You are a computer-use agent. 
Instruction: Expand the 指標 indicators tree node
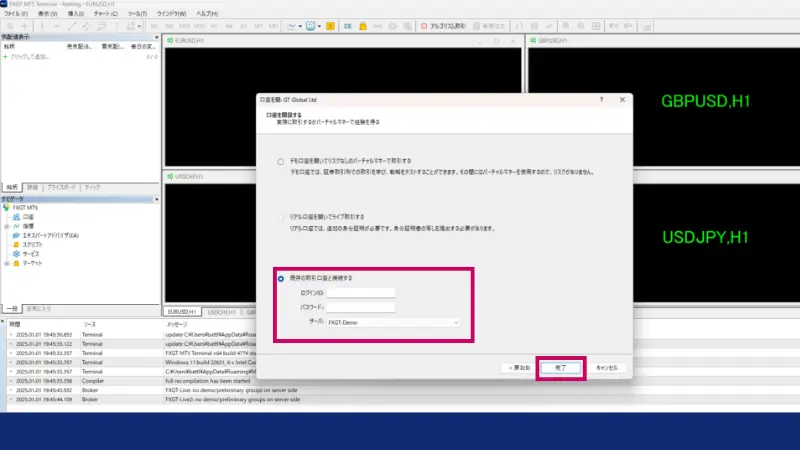click(6, 225)
